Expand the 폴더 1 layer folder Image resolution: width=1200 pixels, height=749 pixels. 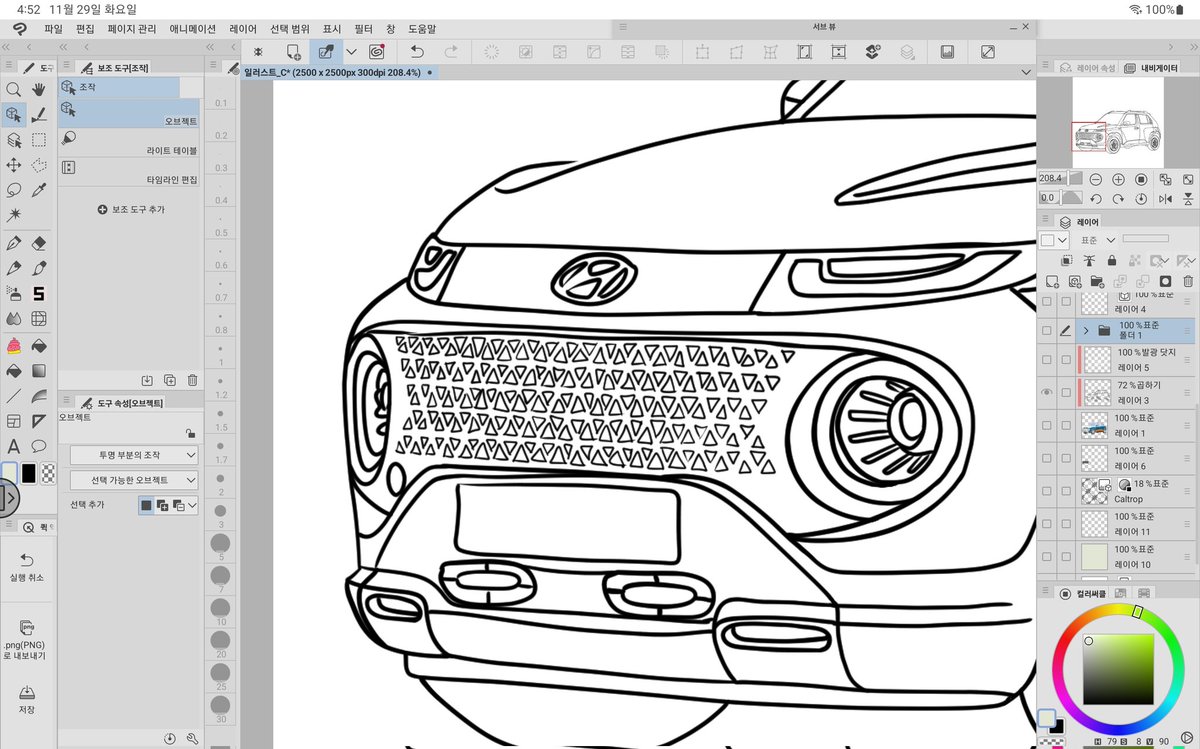click(1086, 330)
